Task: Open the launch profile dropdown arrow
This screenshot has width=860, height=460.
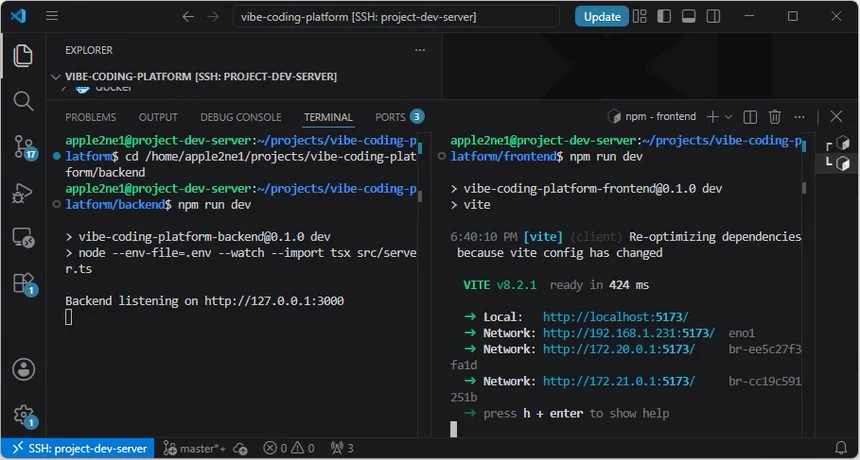Action: click(728, 116)
